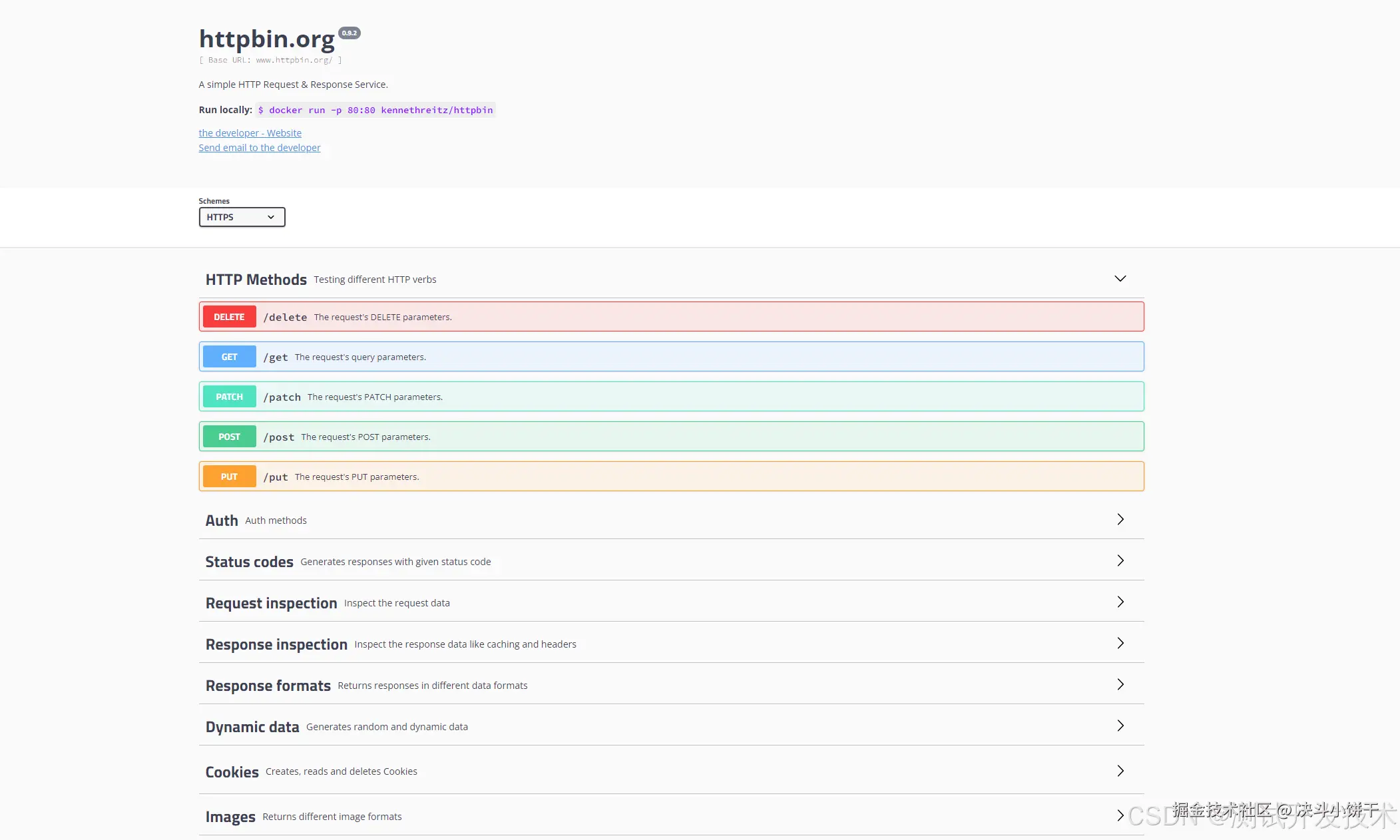The width and height of the screenshot is (1400, 840).
Task: Click the PATCH method badge
Action: (x=229, y=397)
